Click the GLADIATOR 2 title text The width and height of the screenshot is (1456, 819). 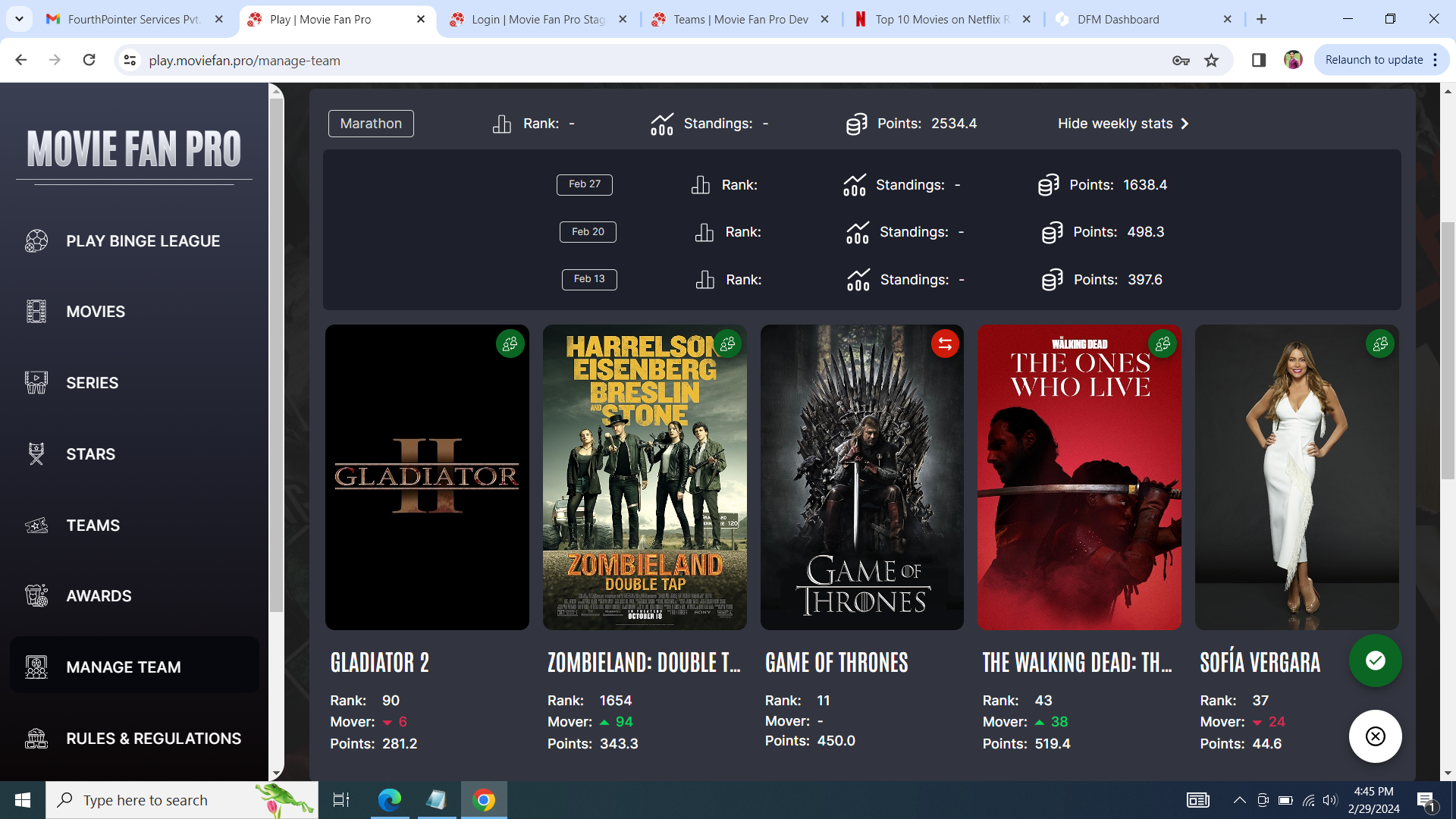[380, 663]
